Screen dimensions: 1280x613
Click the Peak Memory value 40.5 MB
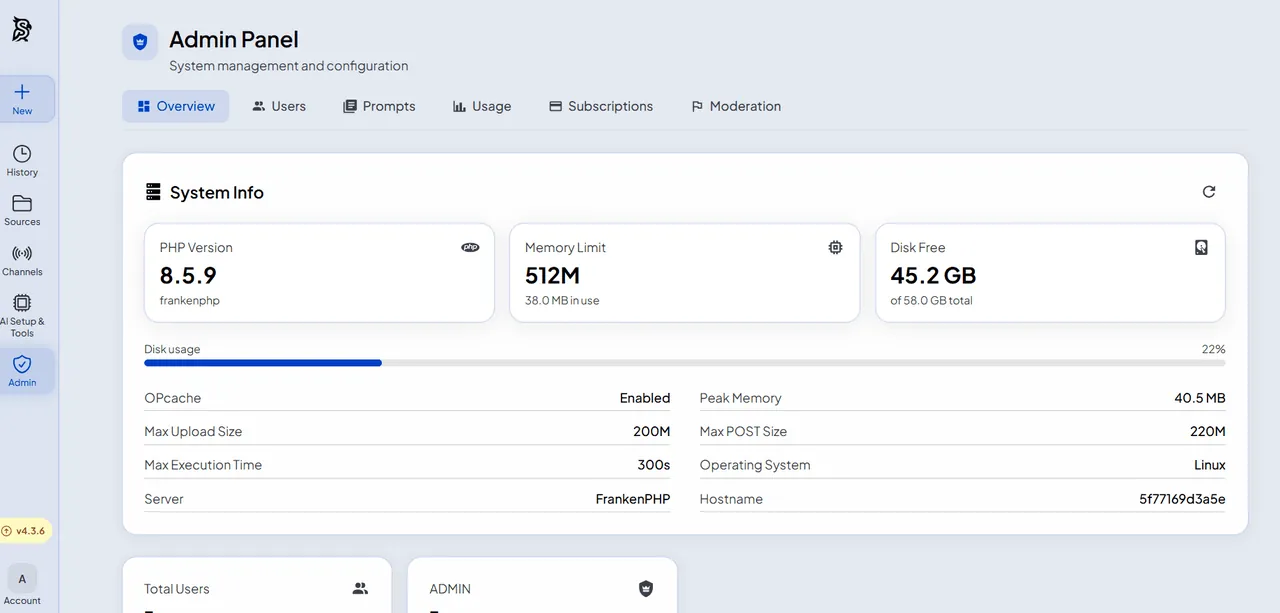[x=1200, y=398]
